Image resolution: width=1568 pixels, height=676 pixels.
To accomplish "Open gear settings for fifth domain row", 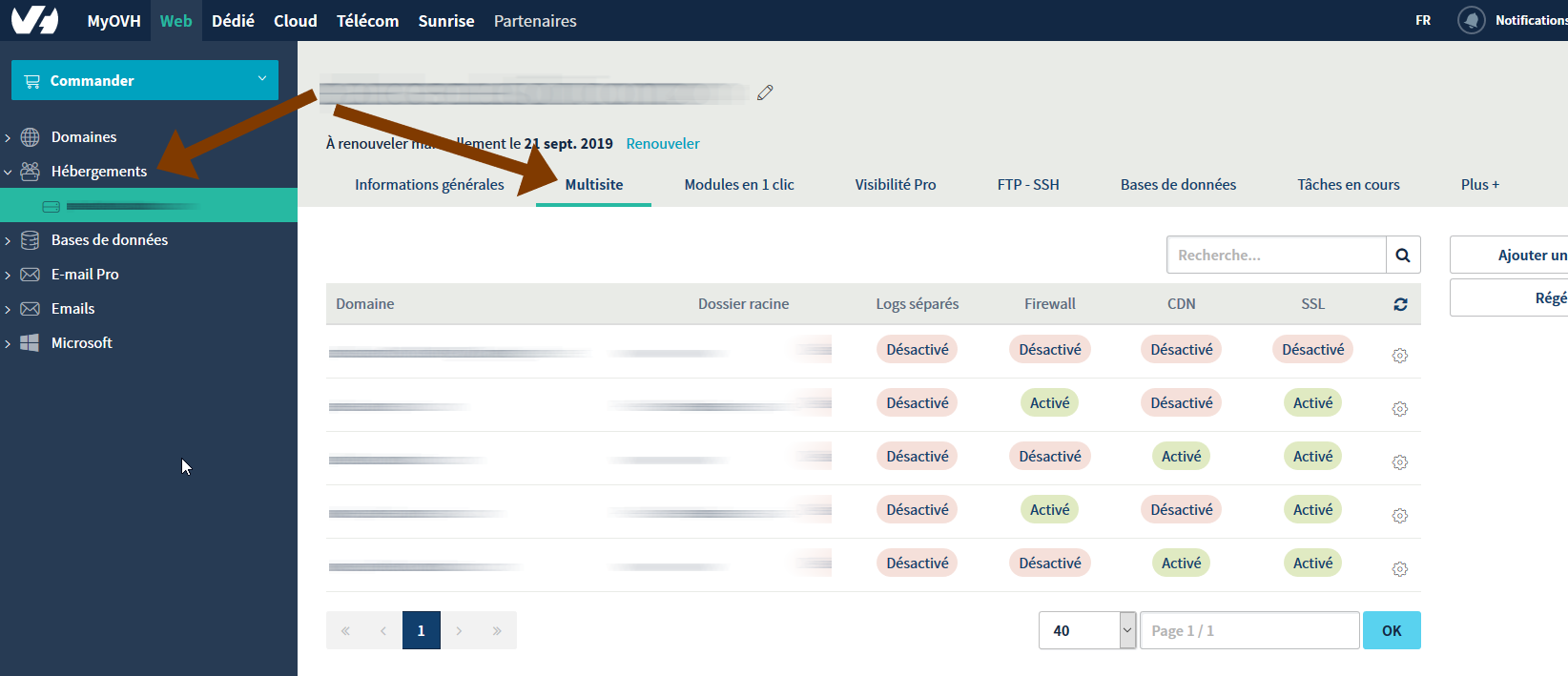I will click(x=1400, y=568).
